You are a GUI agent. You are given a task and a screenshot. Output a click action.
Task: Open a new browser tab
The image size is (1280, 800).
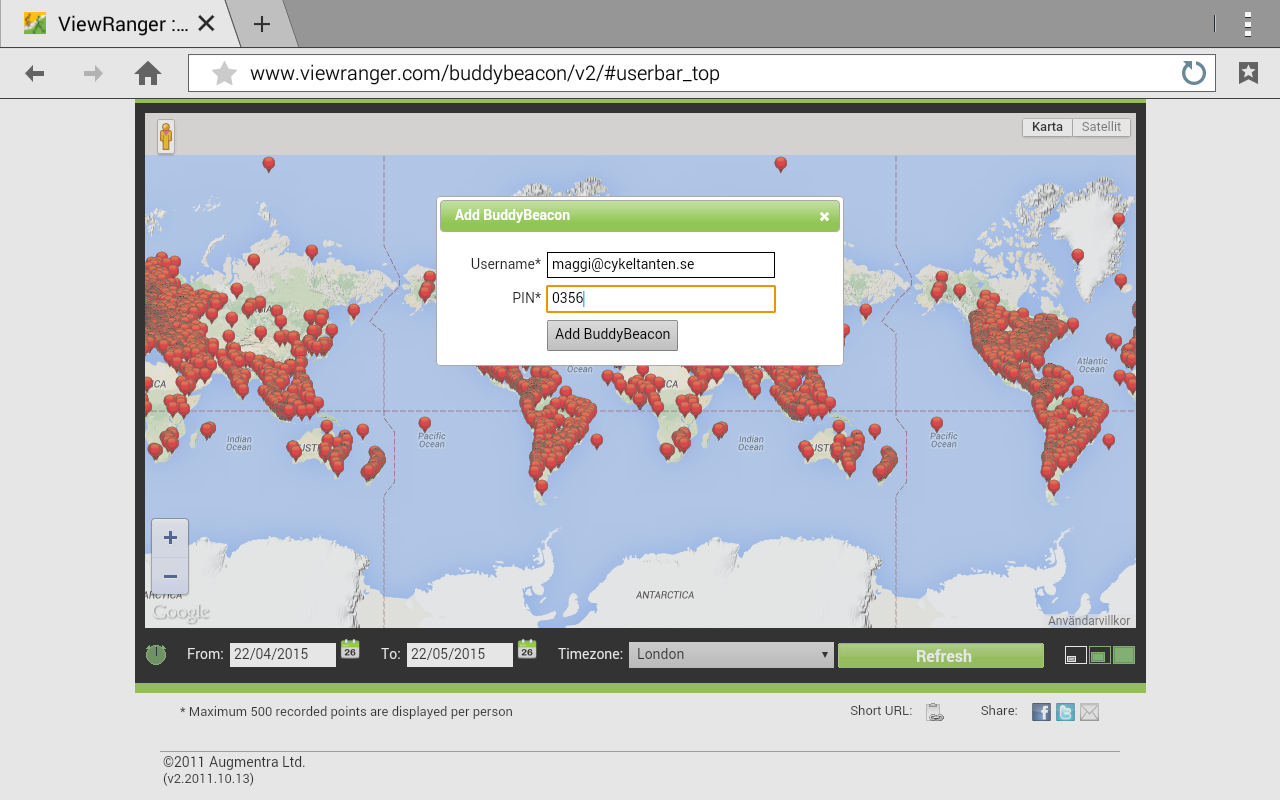(262, 24)
